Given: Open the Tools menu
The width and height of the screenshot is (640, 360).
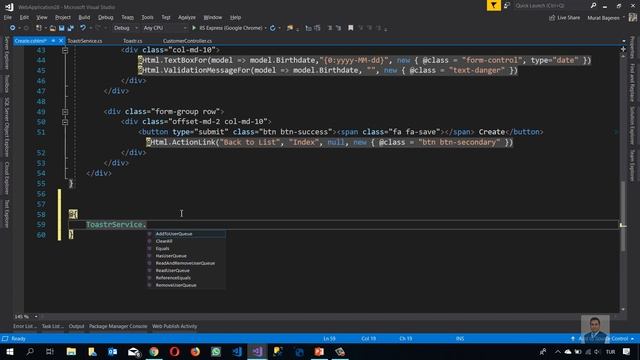Looking at the screenshot, I should [147, 18].
